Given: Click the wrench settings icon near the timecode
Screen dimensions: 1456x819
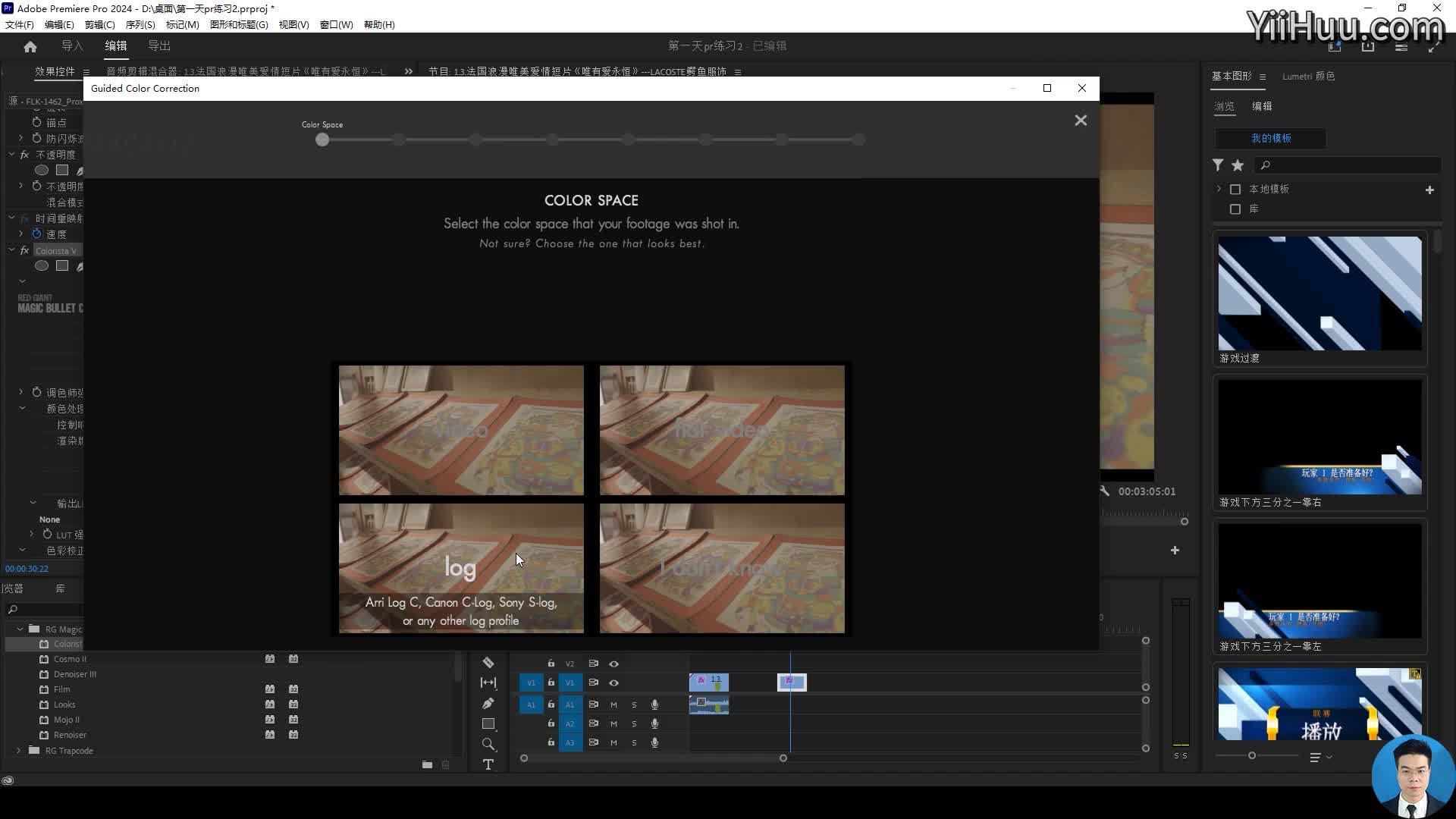Looking at the screenshot, I should coord(1105,491).
